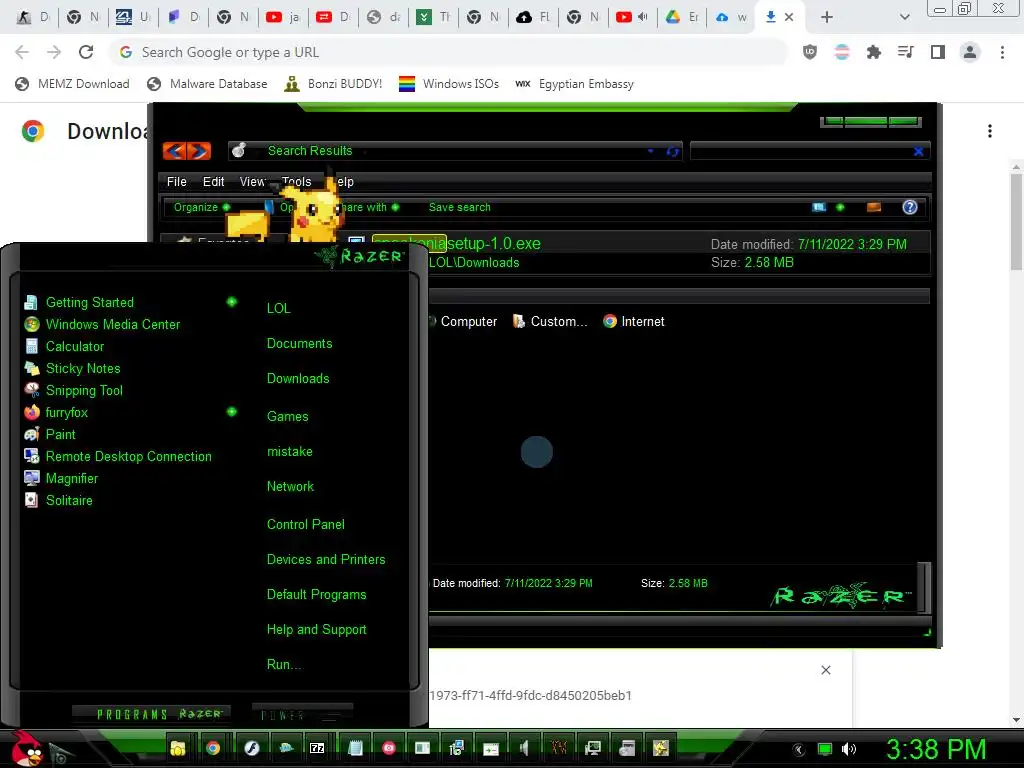Open the Bonzi BUDDY! bookmark
The height and width of the screenshot is (768, 1024).
333,84
